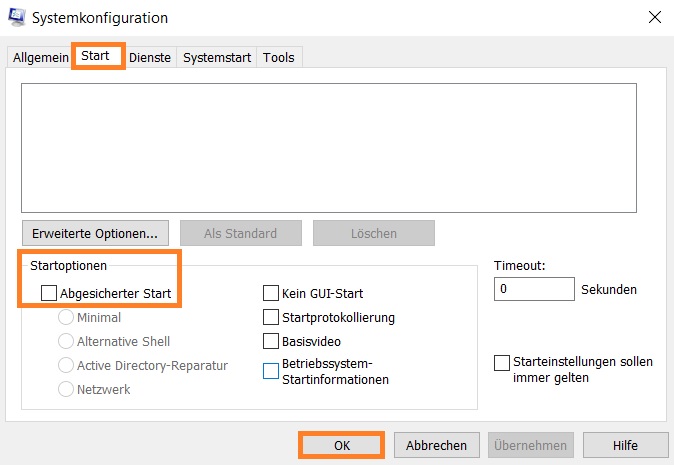Tick Betriebssystem-Startinformationen checkbox
The width and height of the screenshot is (674, 465).
(x=270, y=371)
